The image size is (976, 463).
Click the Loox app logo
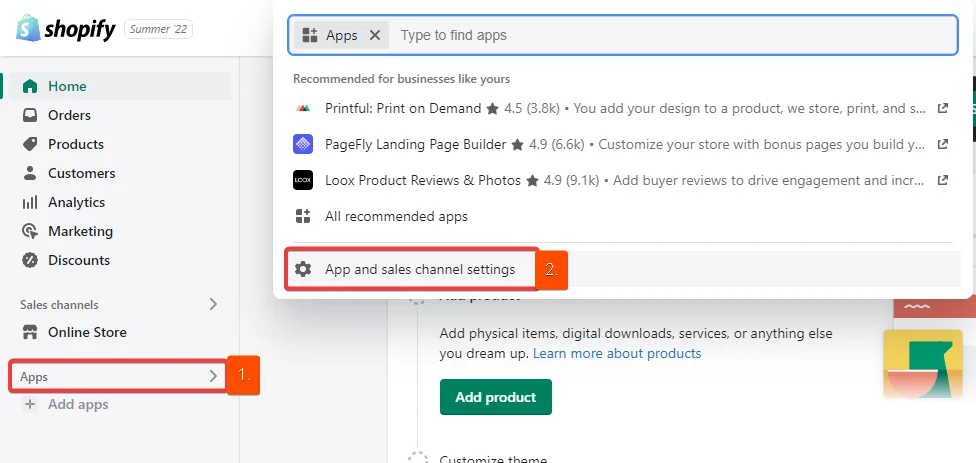point(303,180)
